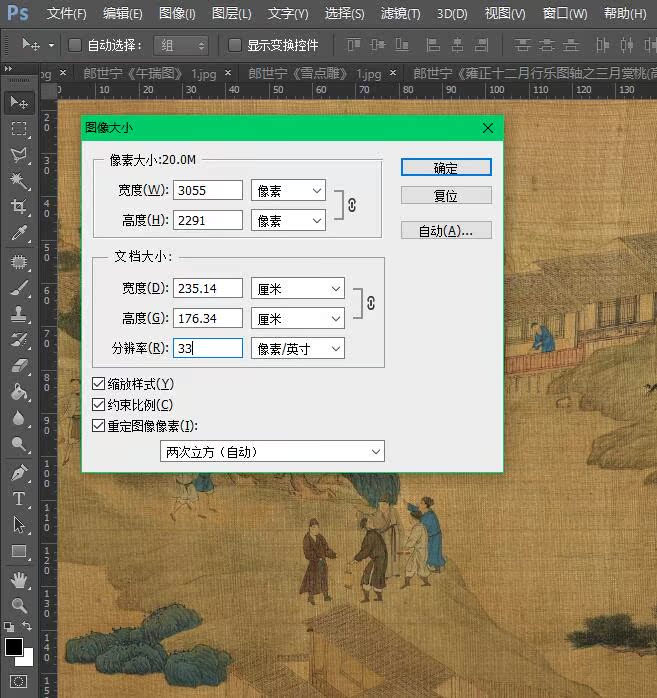Screen dimensions: 657x698
Task: Toggle Quick Mask mode icon
Action: tap(18, 681)
